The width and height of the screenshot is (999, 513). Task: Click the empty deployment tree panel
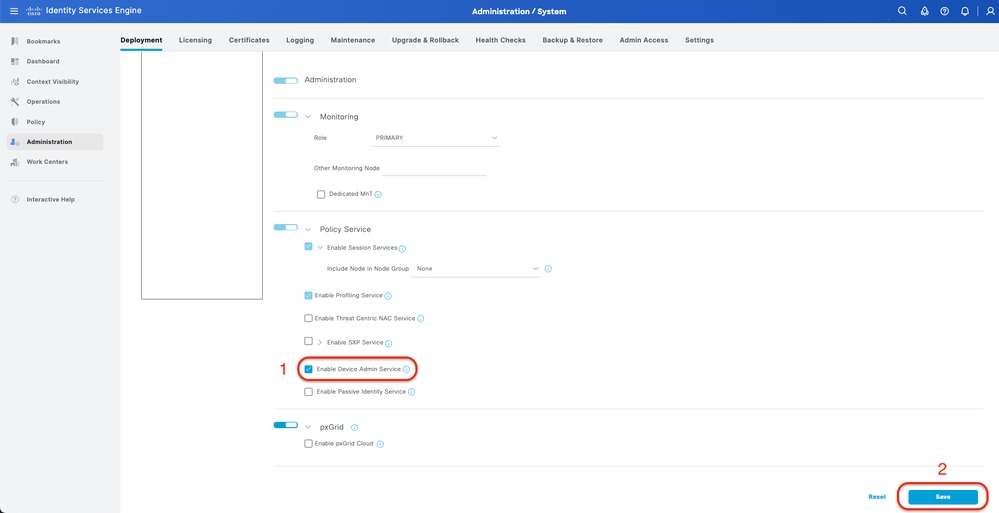click(x=202, y=175)
